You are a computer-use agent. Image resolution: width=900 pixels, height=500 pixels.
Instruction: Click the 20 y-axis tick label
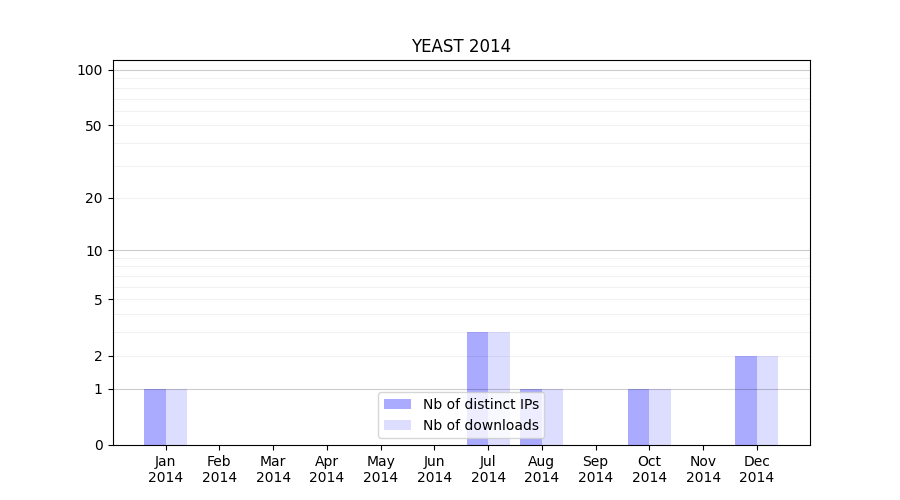pos(94,198)
